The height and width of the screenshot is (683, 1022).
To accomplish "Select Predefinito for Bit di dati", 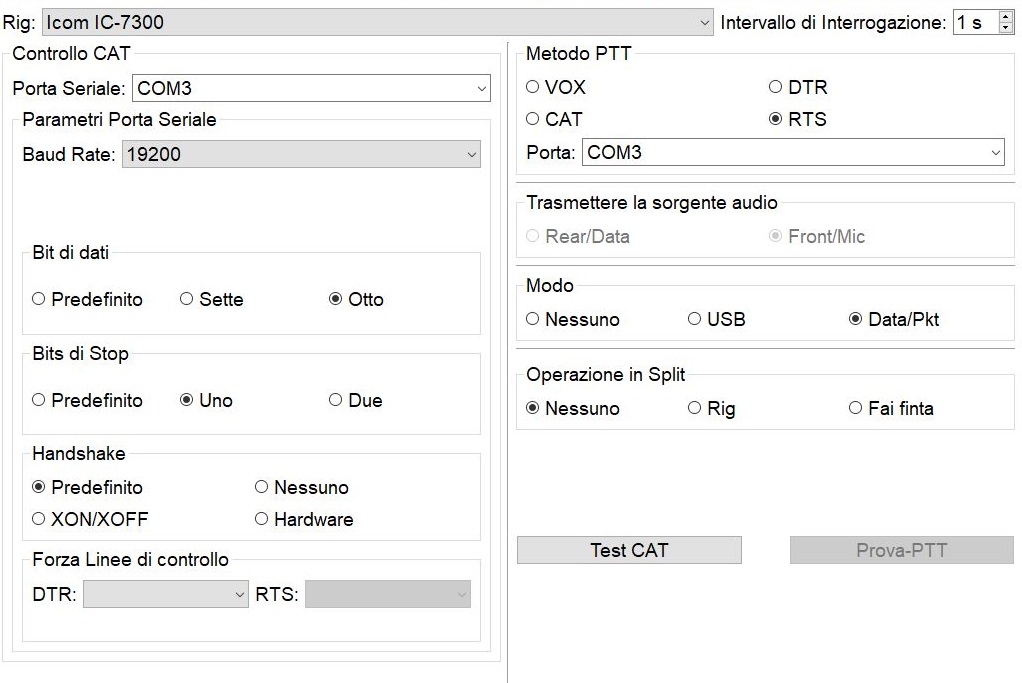I will click(39, 299).
